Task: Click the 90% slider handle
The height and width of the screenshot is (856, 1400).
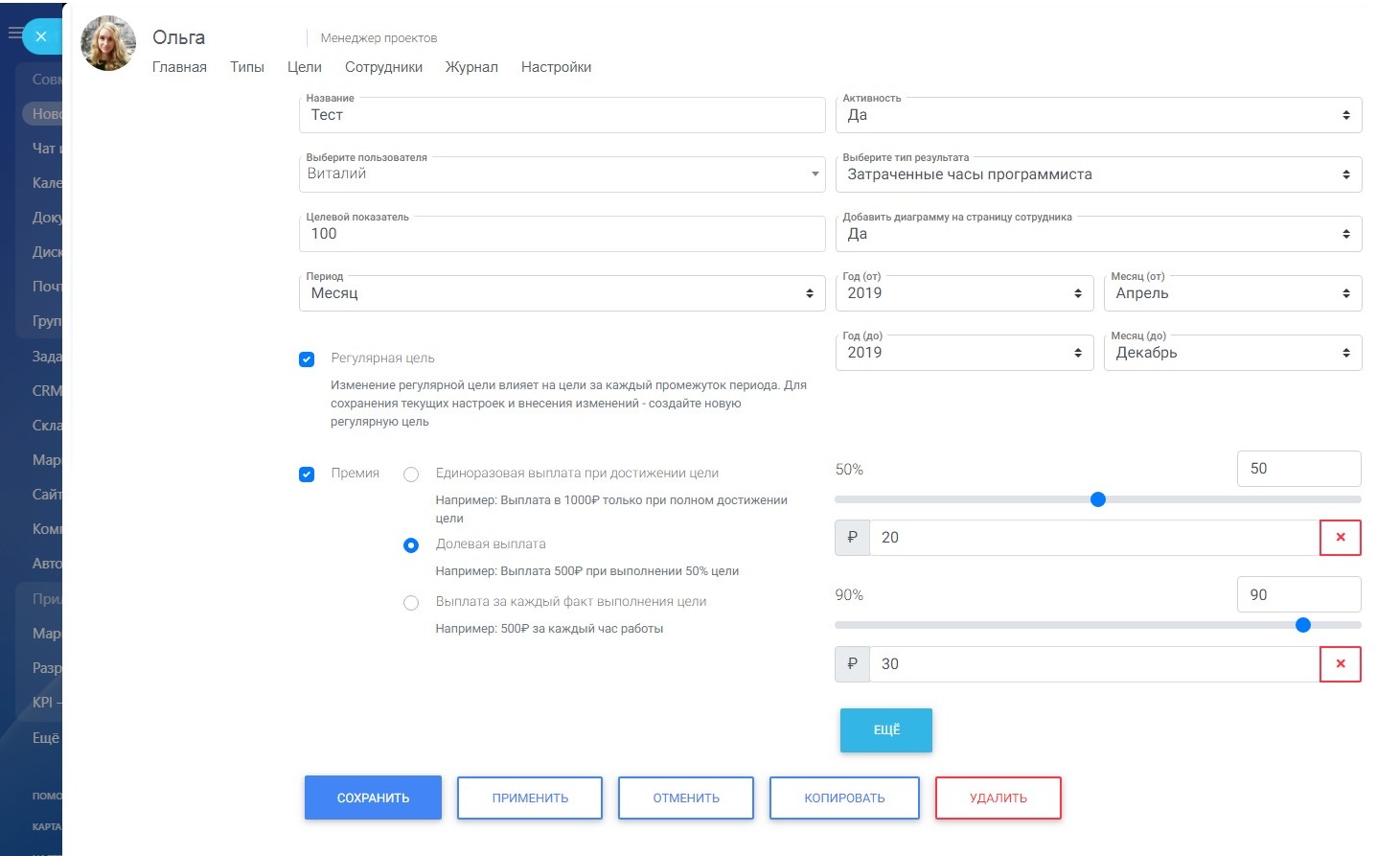Action: pyautogui.click(x=1302, y=625)
